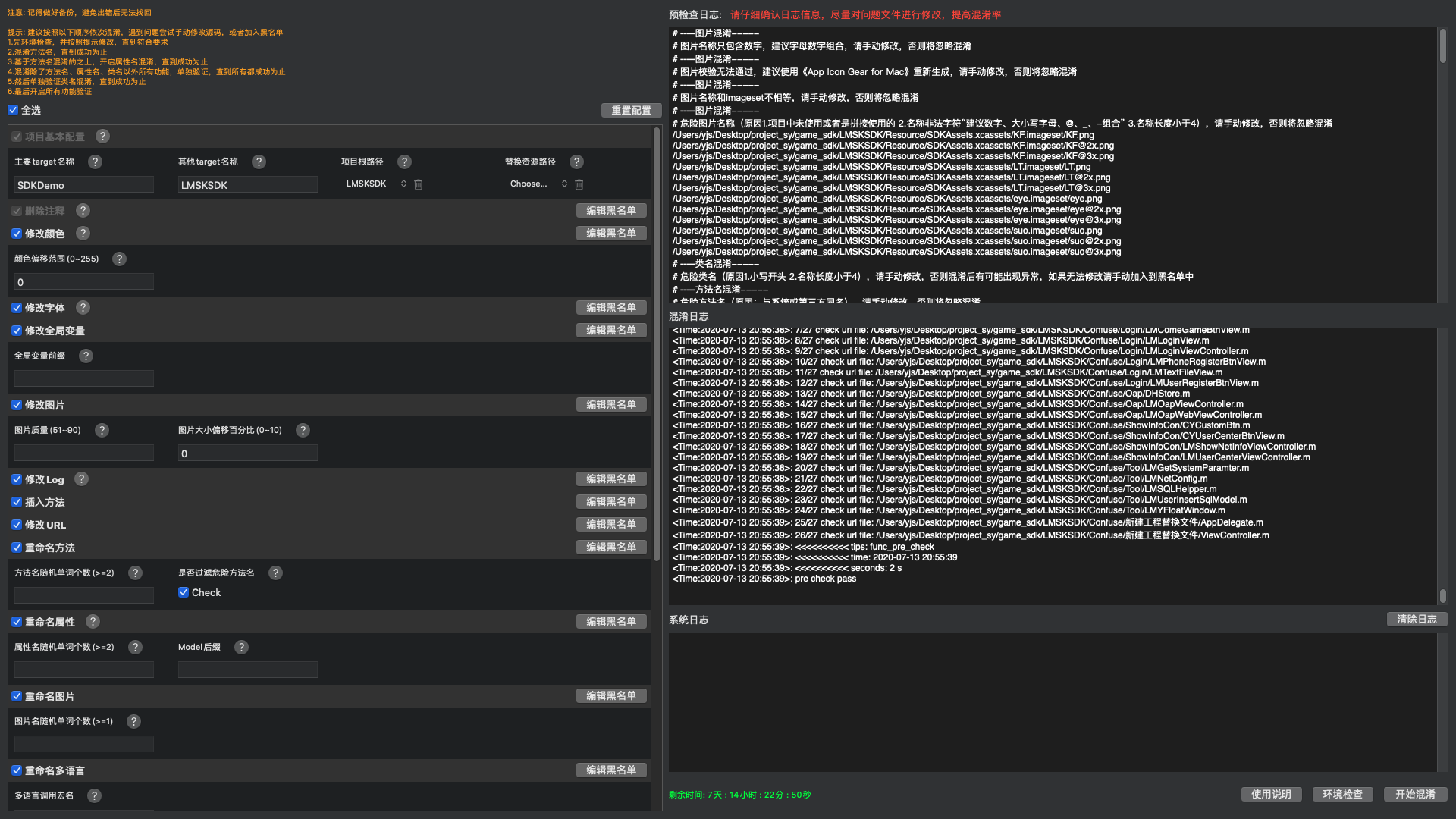Run 环境检查
This screenshot has height=819, width=1456.
[x=1342, y=795]
